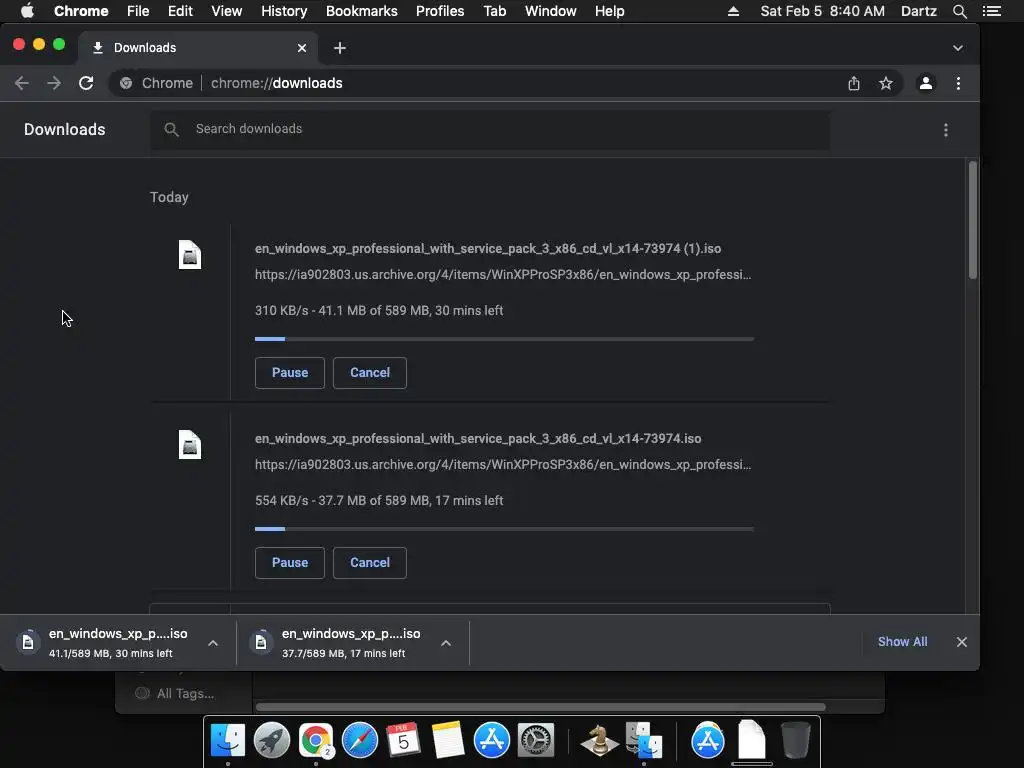Open a new tab with the plus button

tap(340, 48)
